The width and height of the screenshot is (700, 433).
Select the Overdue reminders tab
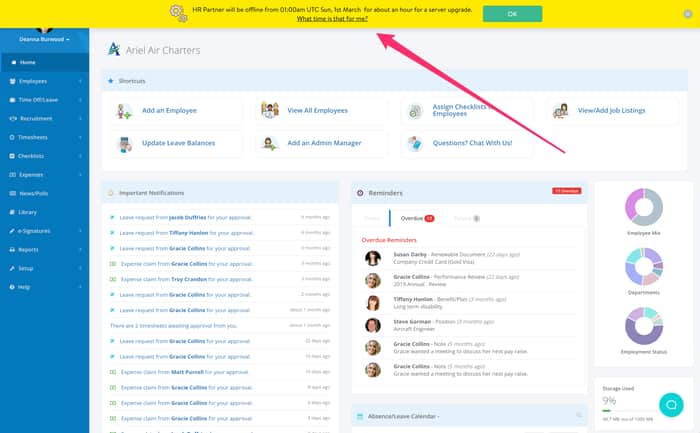pyautogui.click(x=417, y=218)
